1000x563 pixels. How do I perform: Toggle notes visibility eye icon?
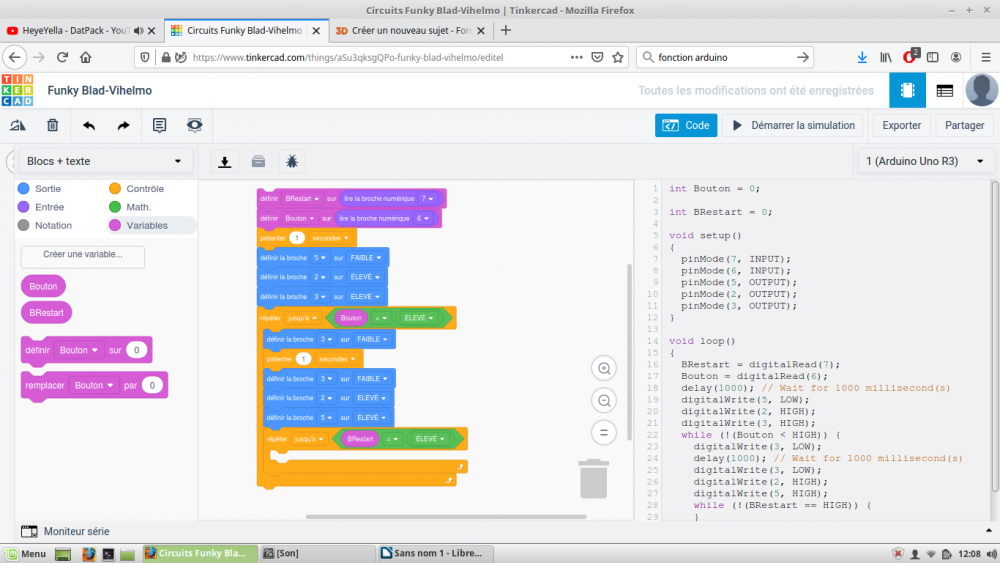tap(194, 125)
